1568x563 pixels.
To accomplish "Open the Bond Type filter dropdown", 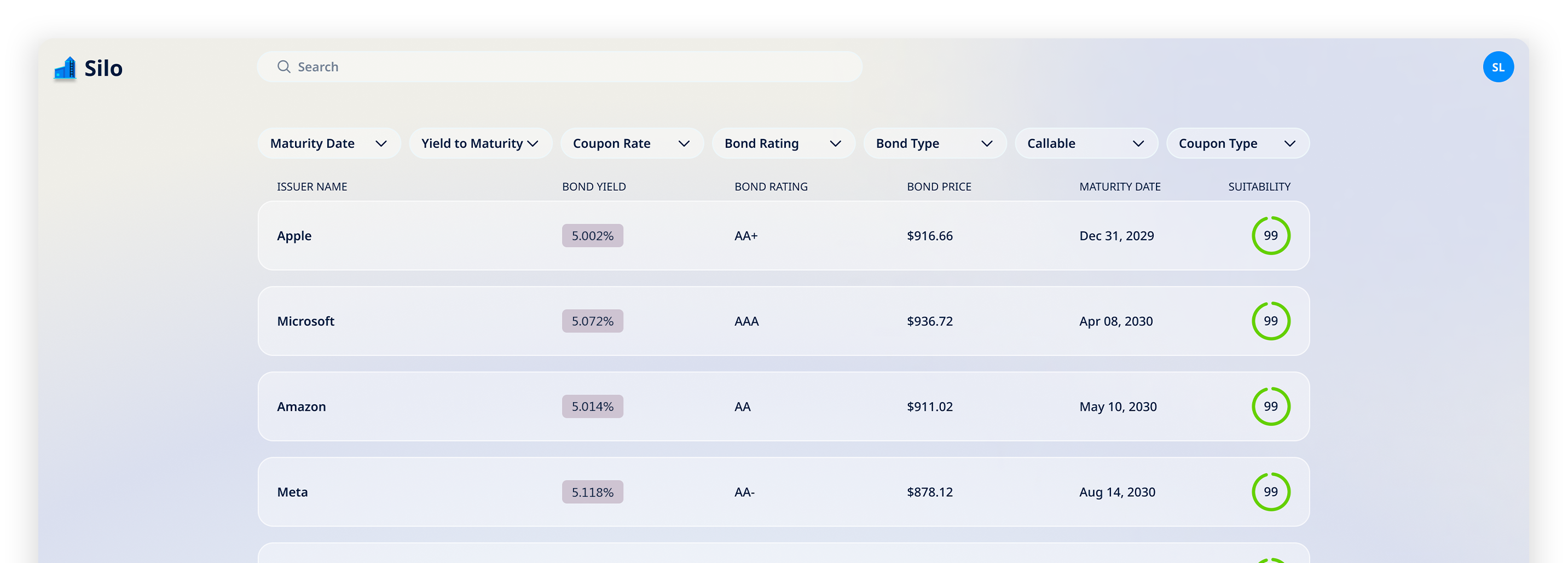I will 935,144.
